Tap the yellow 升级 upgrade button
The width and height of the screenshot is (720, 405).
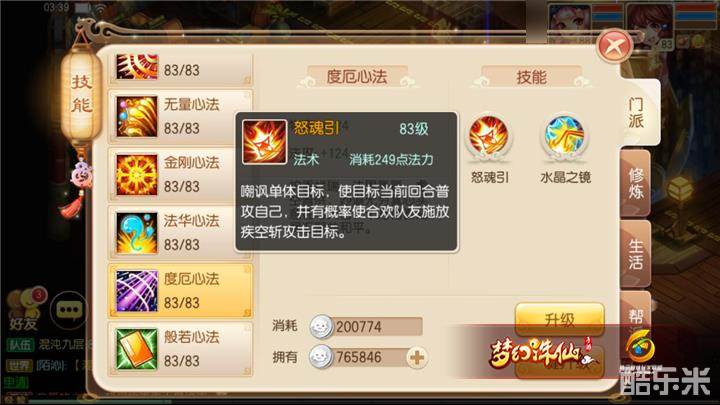pos(559,319)
